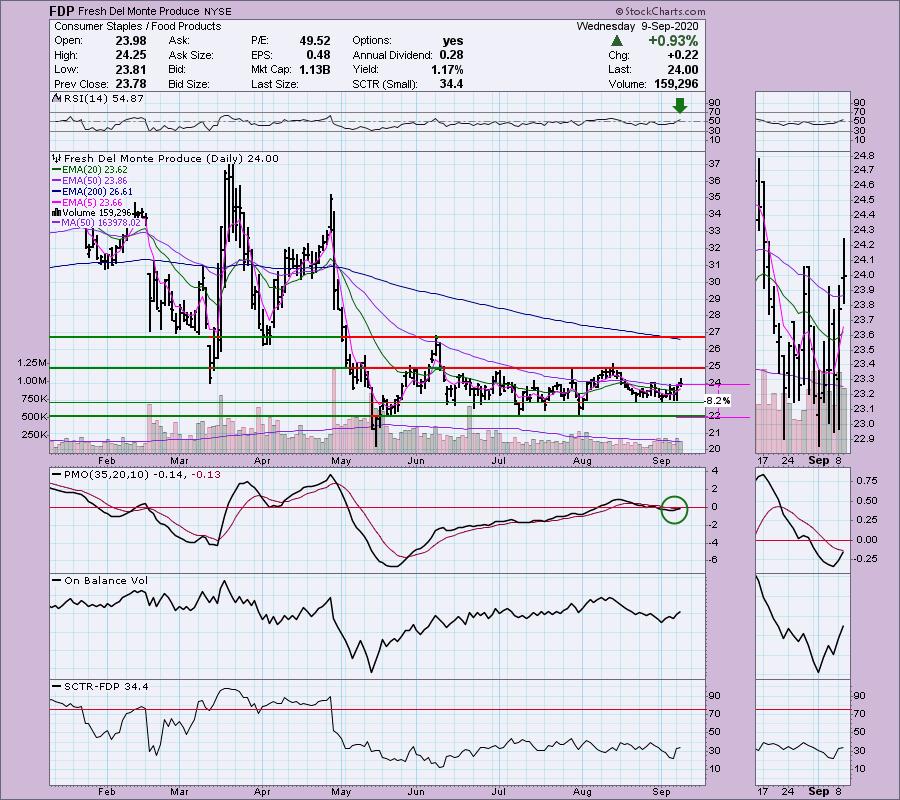
Task: Click the Low value 23.81
Action: (x=132, y=69)
